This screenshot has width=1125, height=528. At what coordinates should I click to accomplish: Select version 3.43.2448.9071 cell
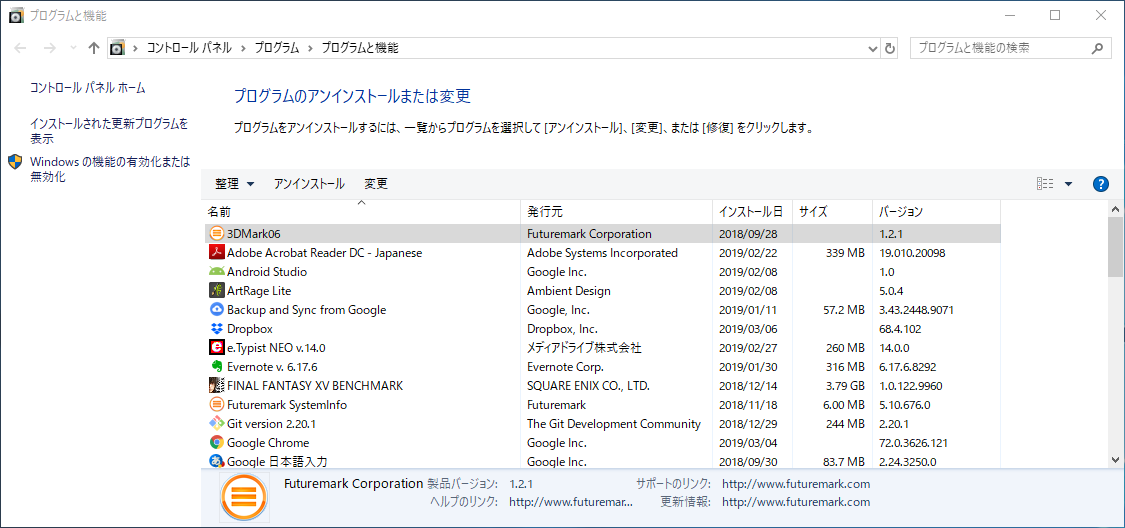click(x=915, y=310)
